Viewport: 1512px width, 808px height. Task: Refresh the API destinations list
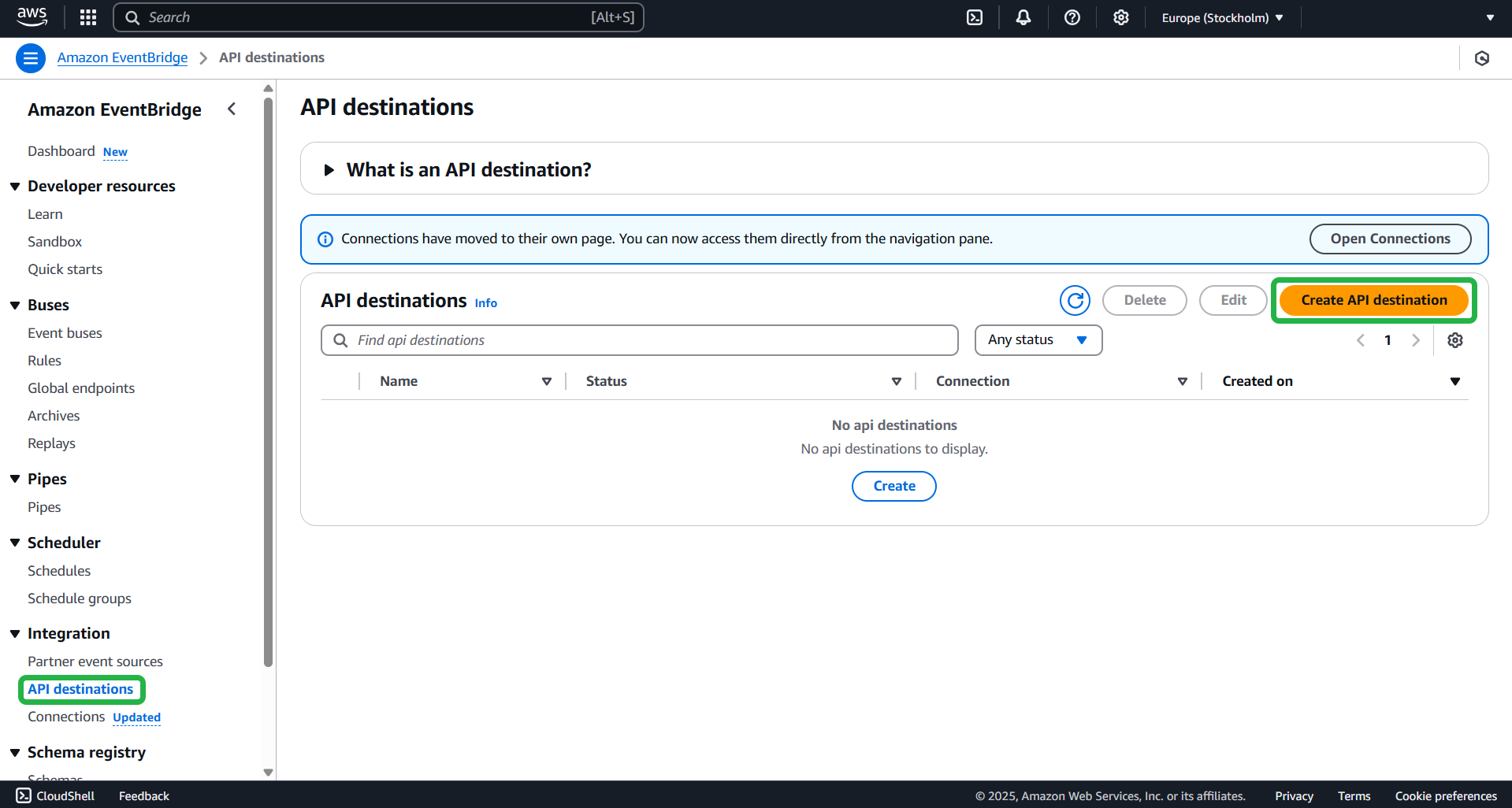pos(1075,300)
